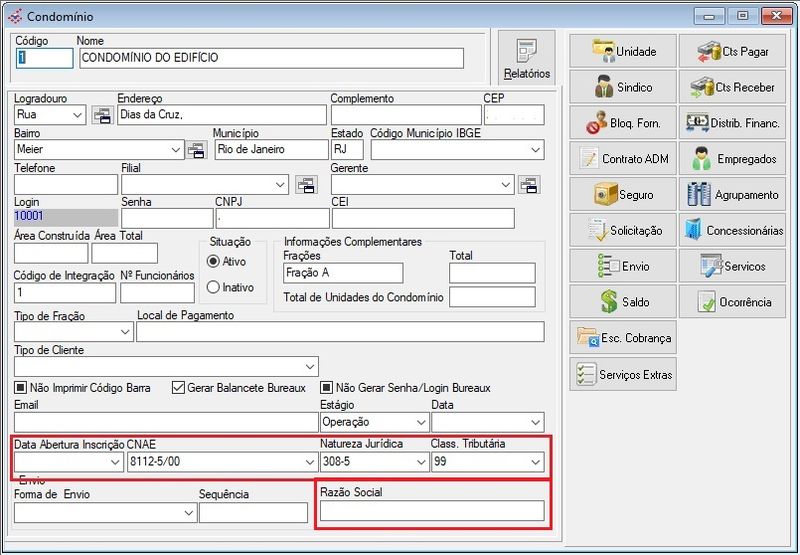Expand the CNAE dropdown
Screen dimensions: 800x555
310,462
